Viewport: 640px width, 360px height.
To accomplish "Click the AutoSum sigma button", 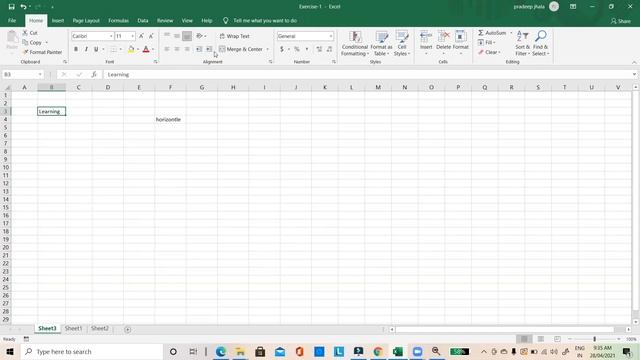I will click(492, 33).
